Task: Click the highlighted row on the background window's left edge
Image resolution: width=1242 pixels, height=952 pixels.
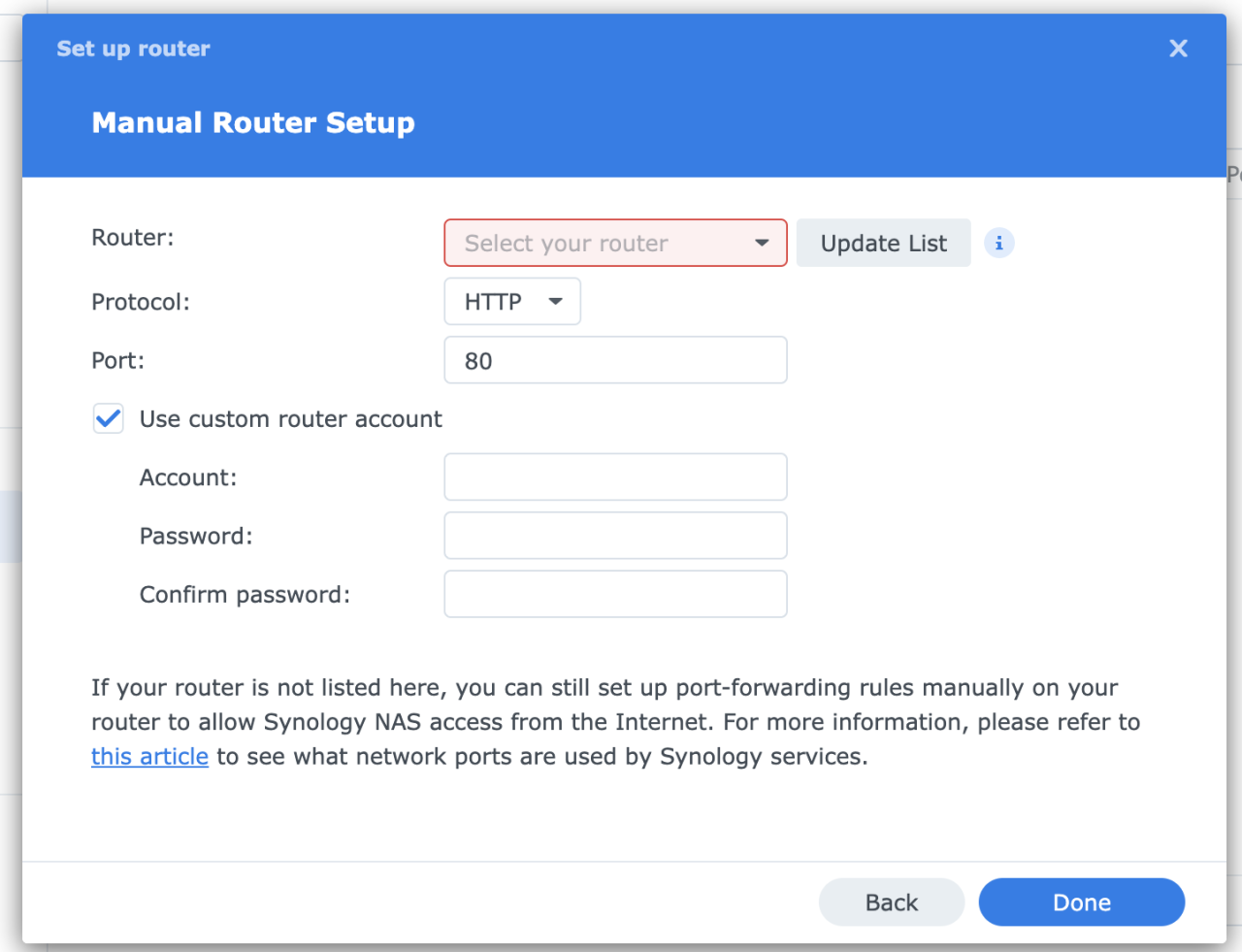Action: 11,526
